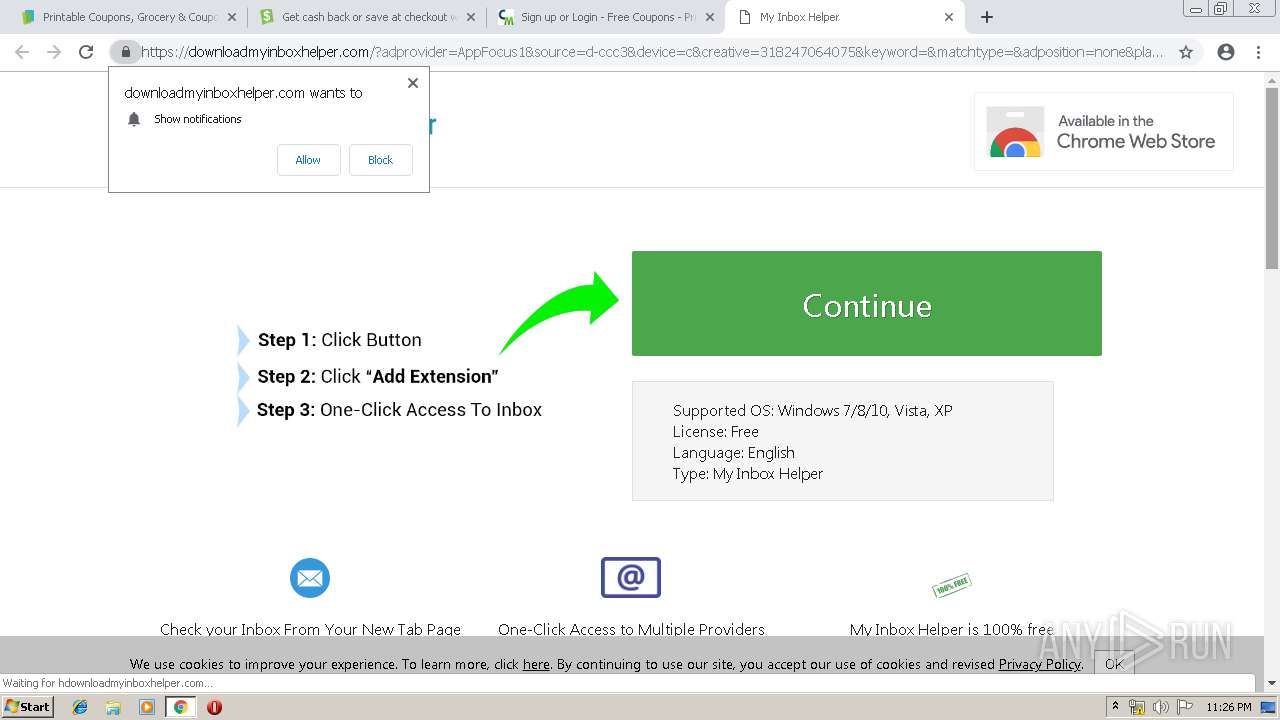1280x720 pixels.
Task: Click 'Step 3: One-Click Access To Inbox'
Action: (x=399, y=410)
